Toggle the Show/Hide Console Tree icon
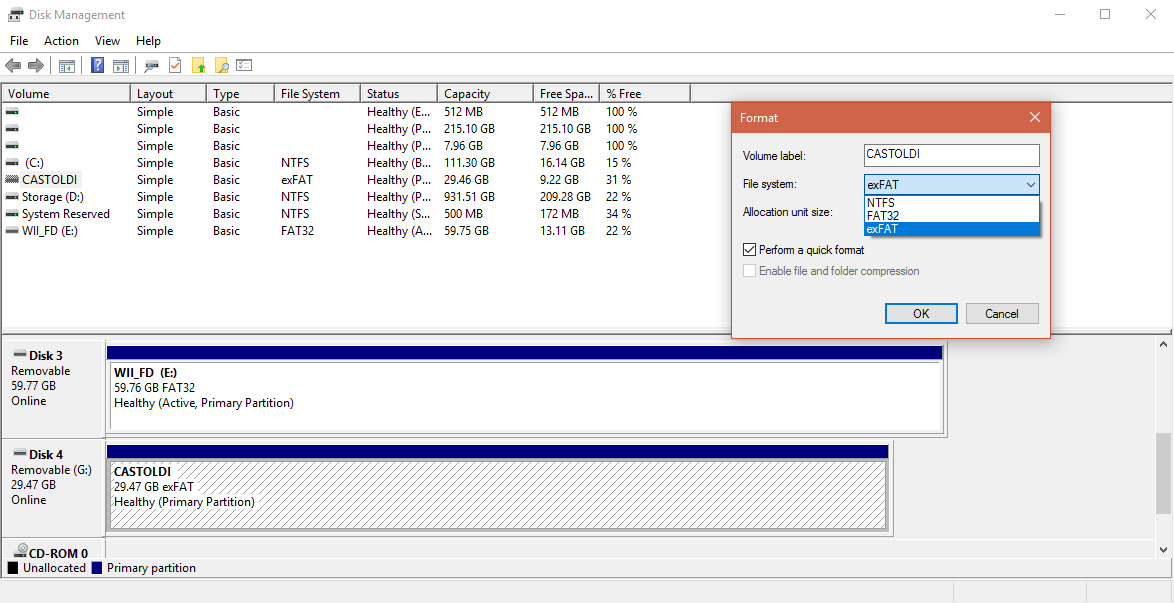 tap(67, 66)
